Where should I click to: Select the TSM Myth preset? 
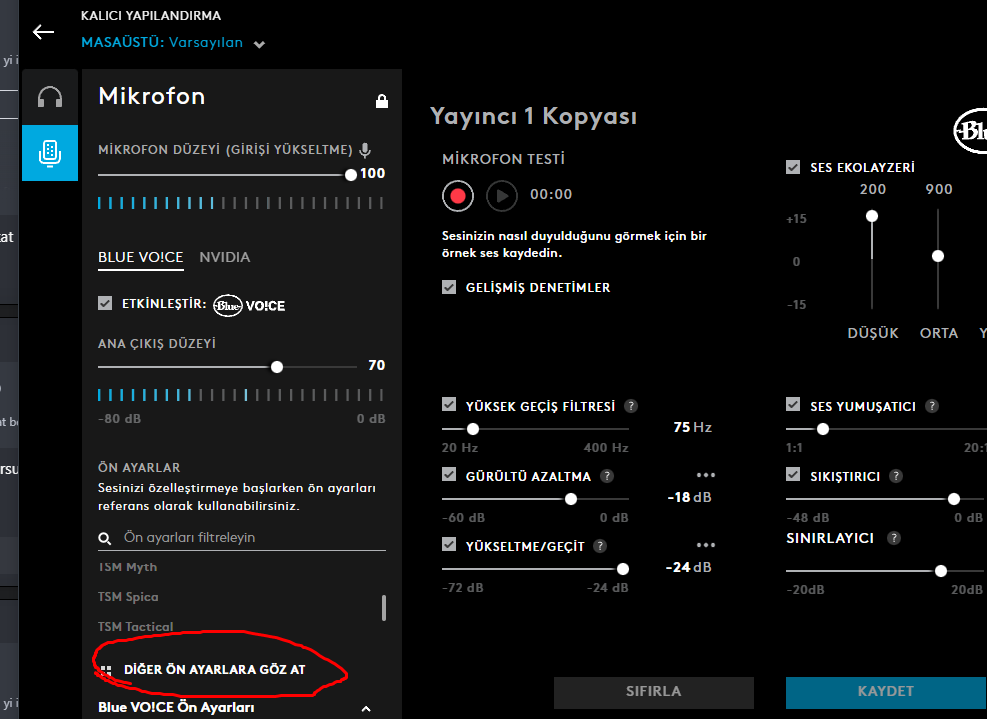point(128,567)
